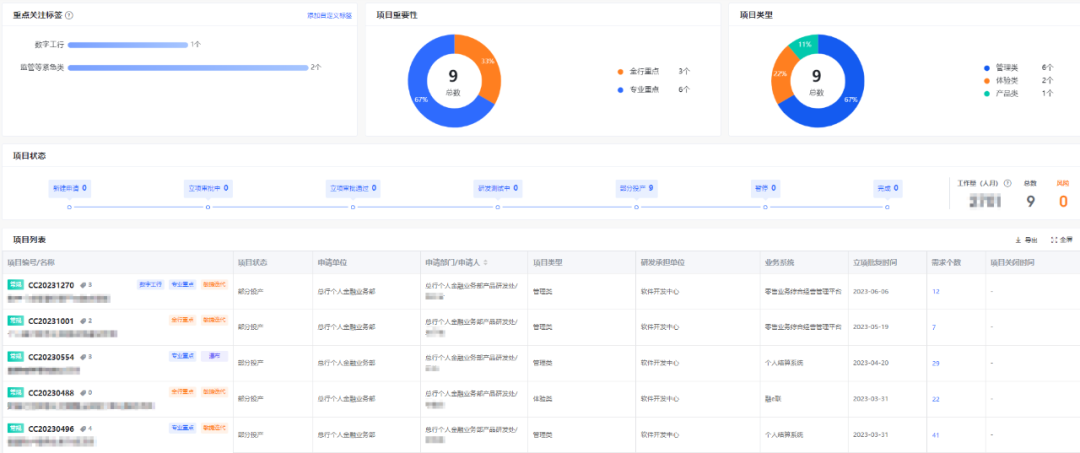
Task: Select the 完成 0 status node
Action: click(887, 188)
